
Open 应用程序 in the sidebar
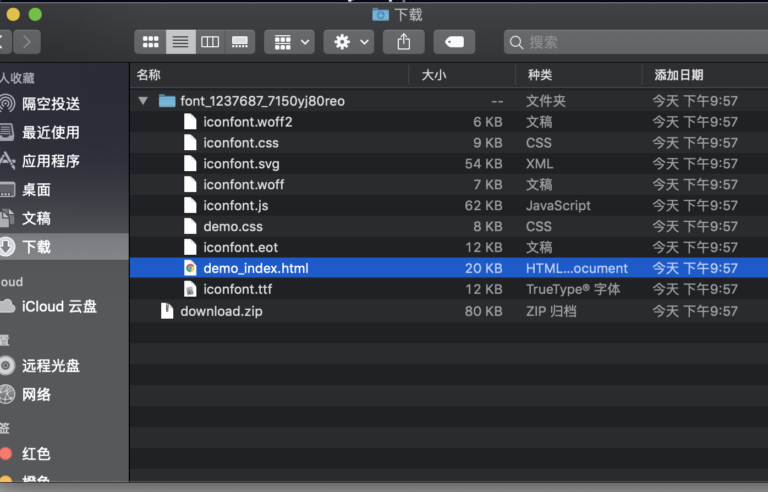51,161
